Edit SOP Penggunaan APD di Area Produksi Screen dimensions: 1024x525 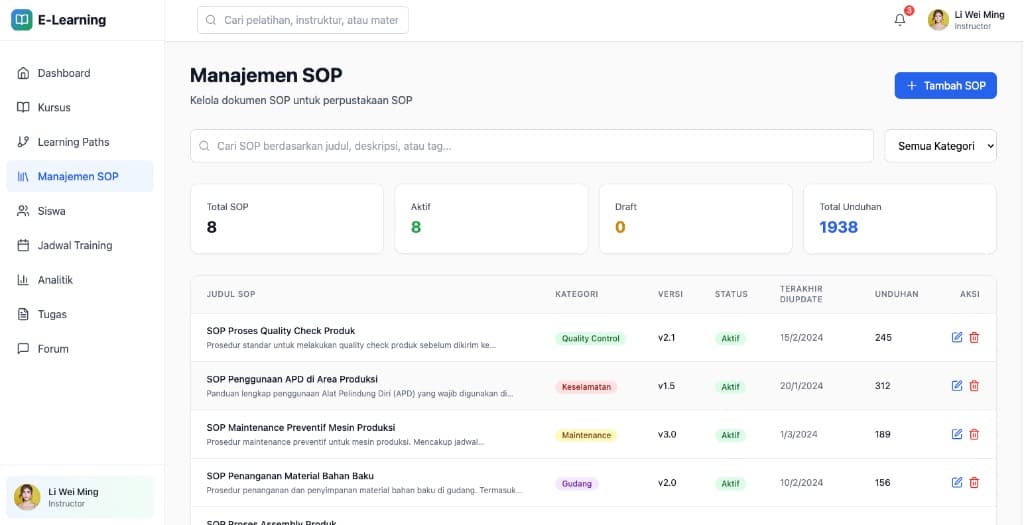click(957, 386)
